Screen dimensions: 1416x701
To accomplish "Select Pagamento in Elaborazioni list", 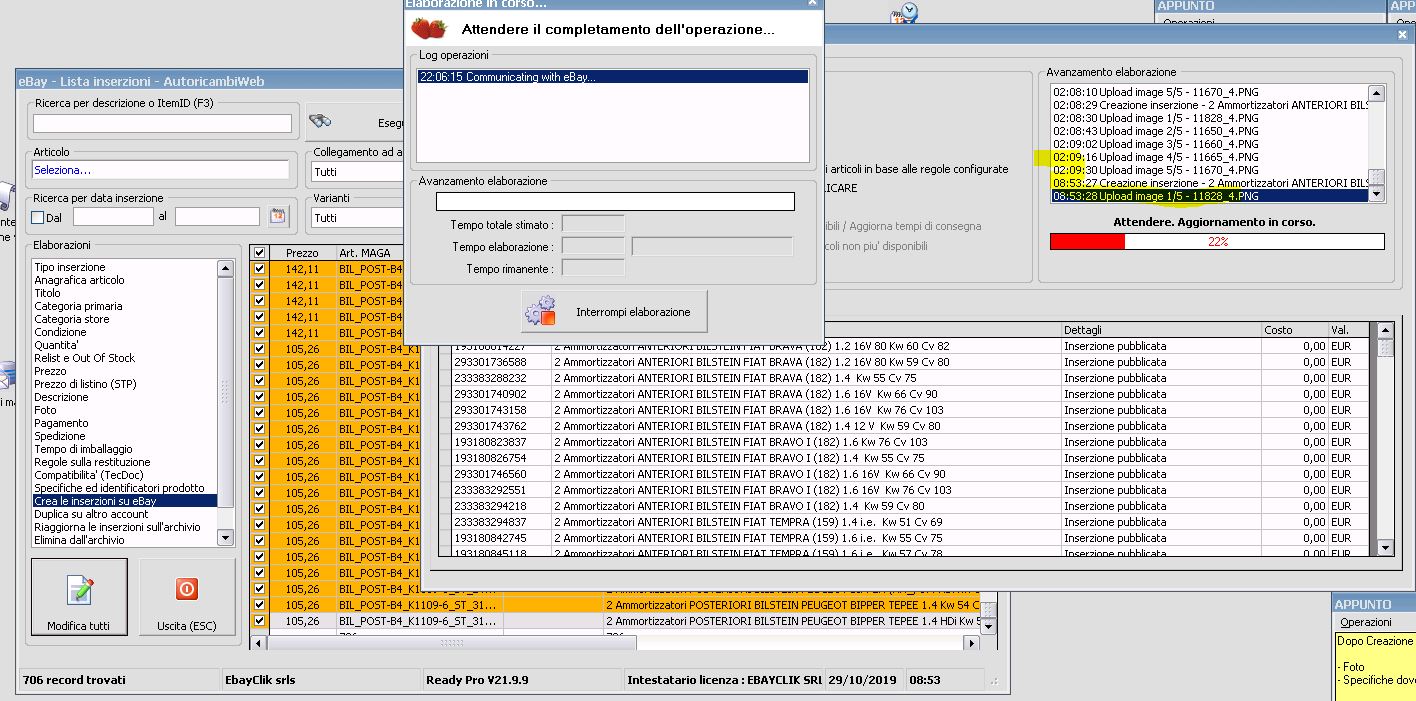I will tap(61, 423).
